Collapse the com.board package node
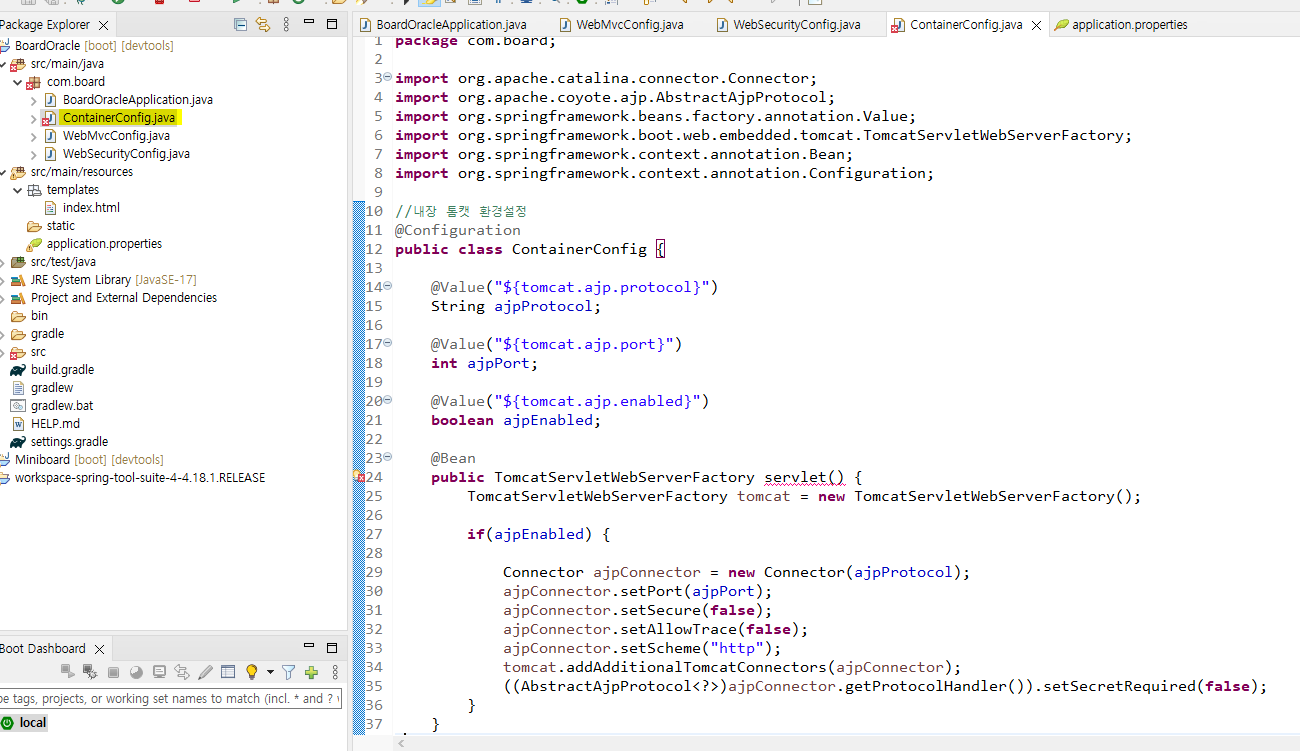Image resolution: width=1300 pixels, height=751 pixels. click(18, 82)
